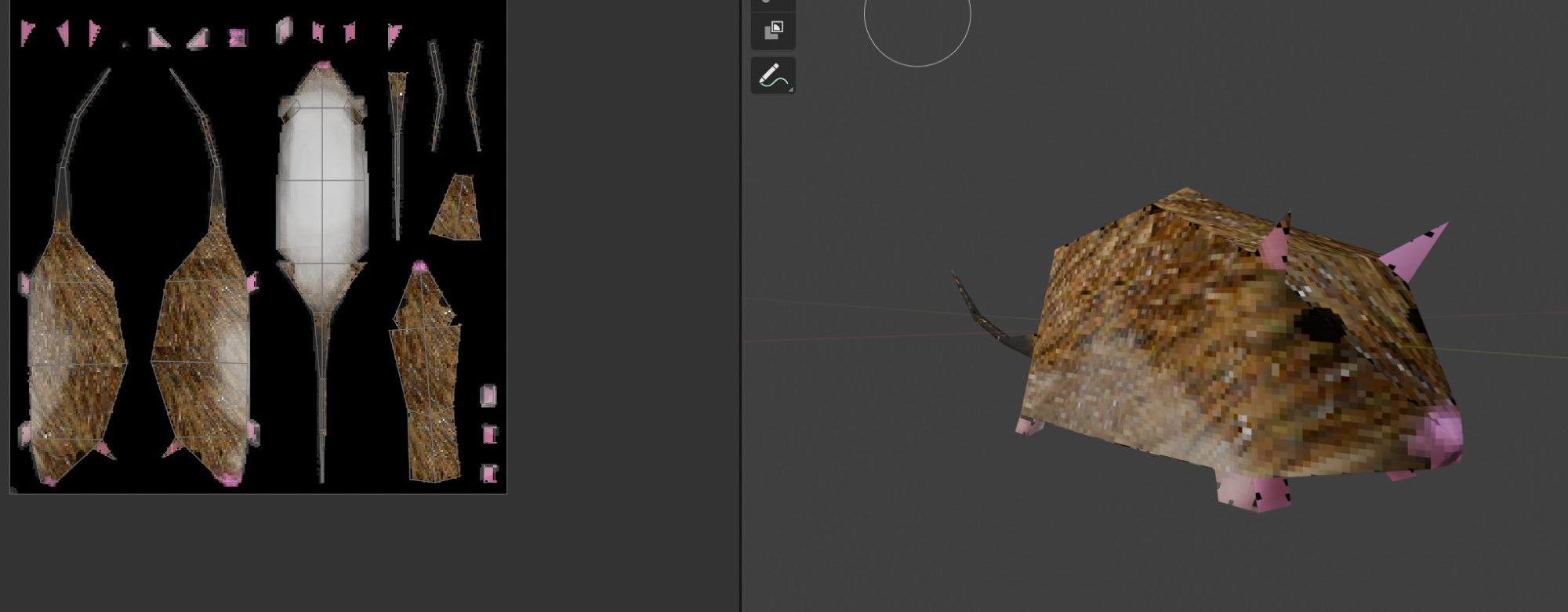Click the brown back strip island with pink tip
This screenshot has width=1568, height=612.
[427, 376]
